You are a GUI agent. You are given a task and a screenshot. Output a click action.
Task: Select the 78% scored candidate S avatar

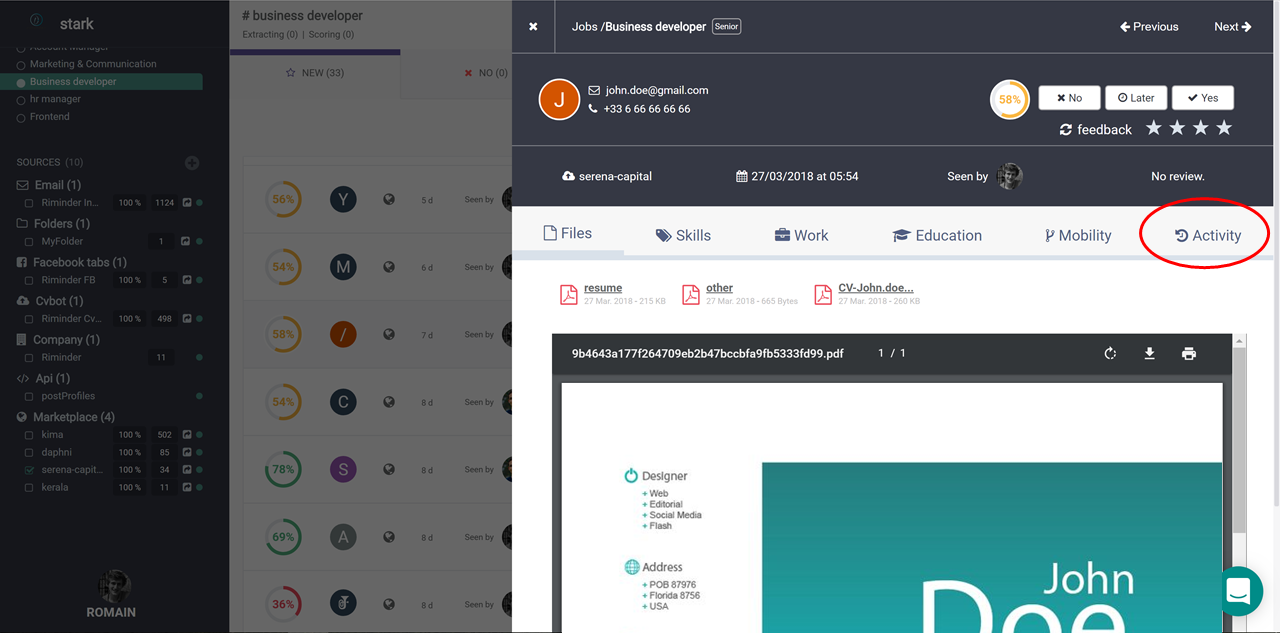tap(343, 470)
